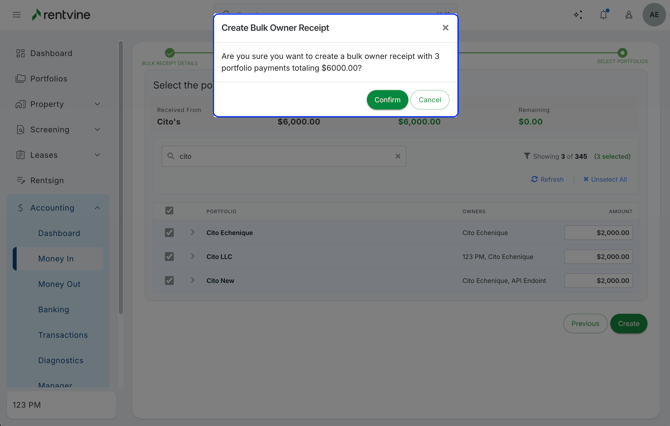Expand the Cito New portfolio row
Screen dimensions: 670x426
point(193,281)
